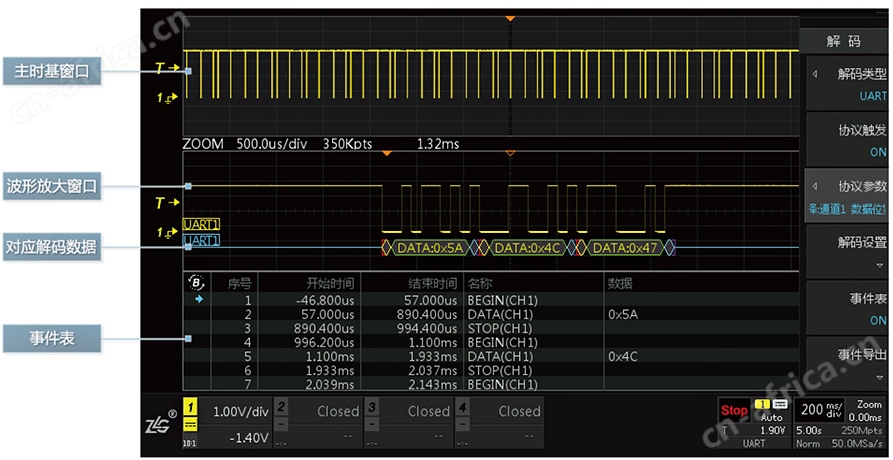Expand the 事件导出 submenu
The image size is (893, 460).
pos(846,363)
